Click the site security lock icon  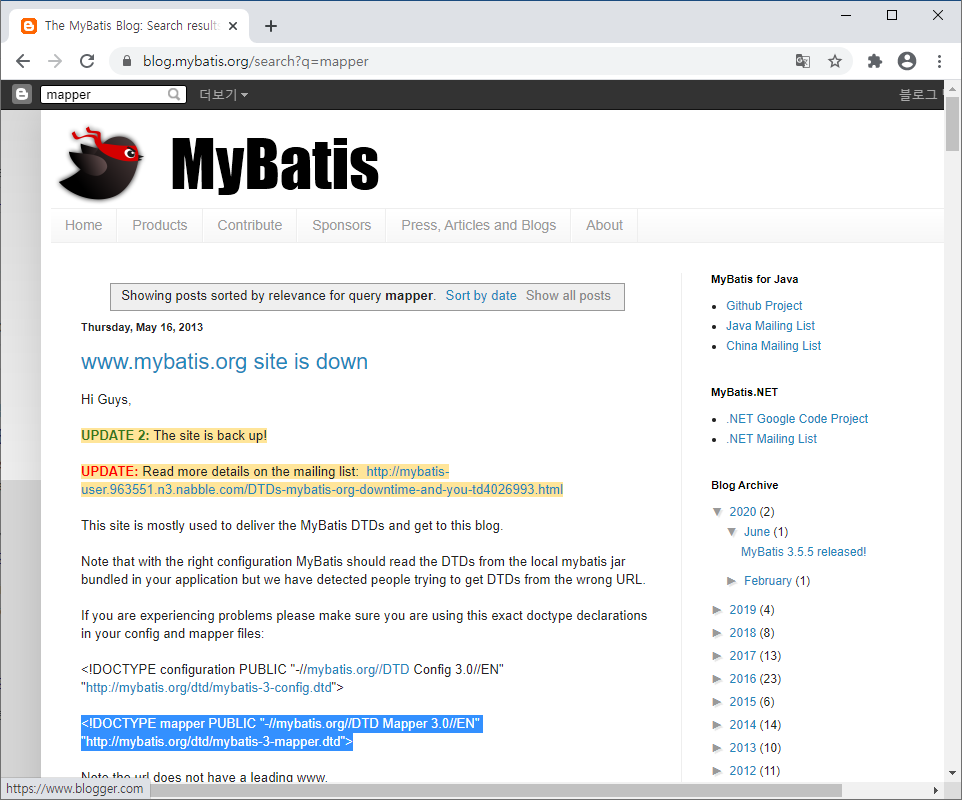pos(127,61)
